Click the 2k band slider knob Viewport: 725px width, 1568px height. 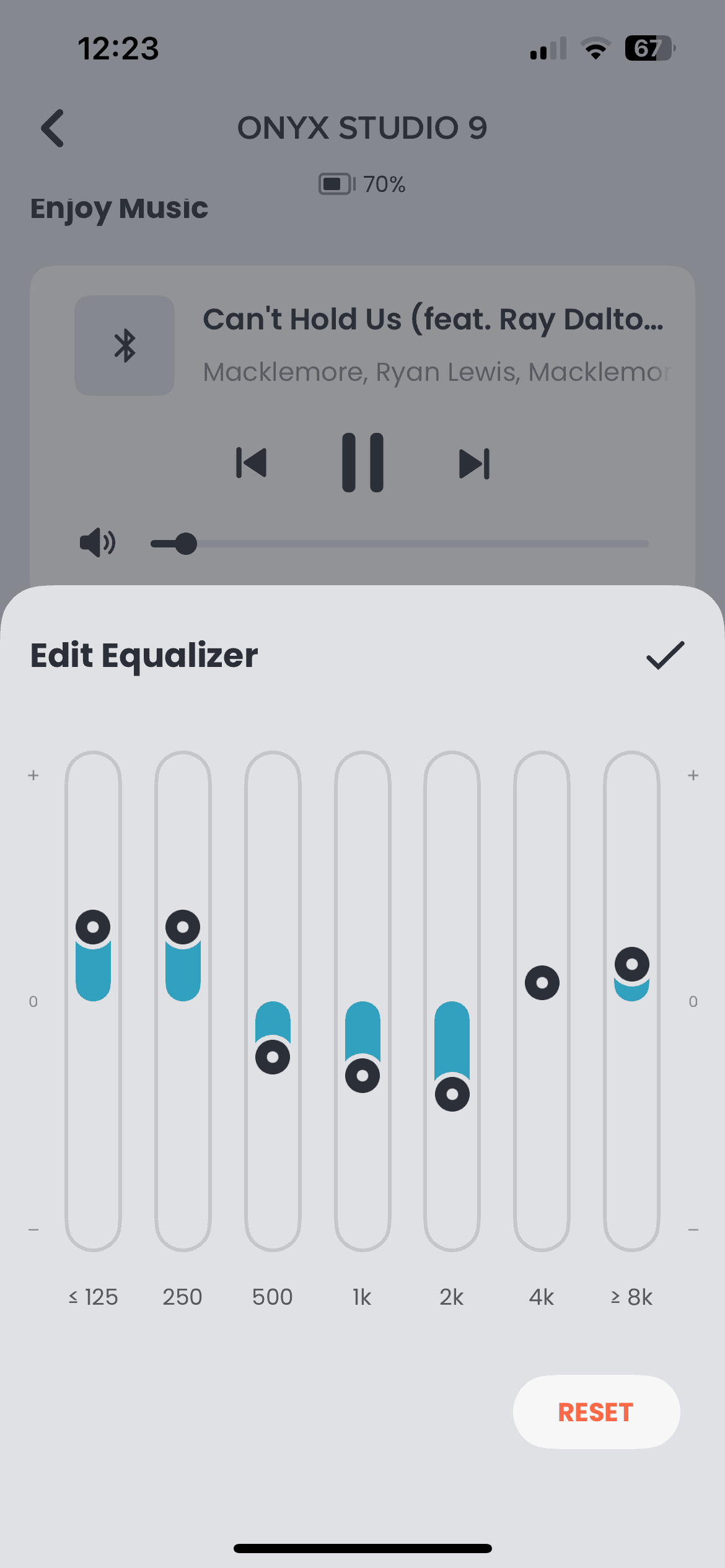pos(452,1094)
